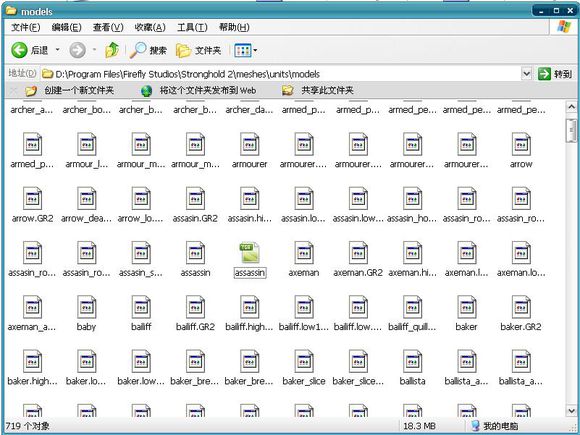Open the View (查看) menu
The height and width of the screenshot is (435, 580).
coord(108,27)
